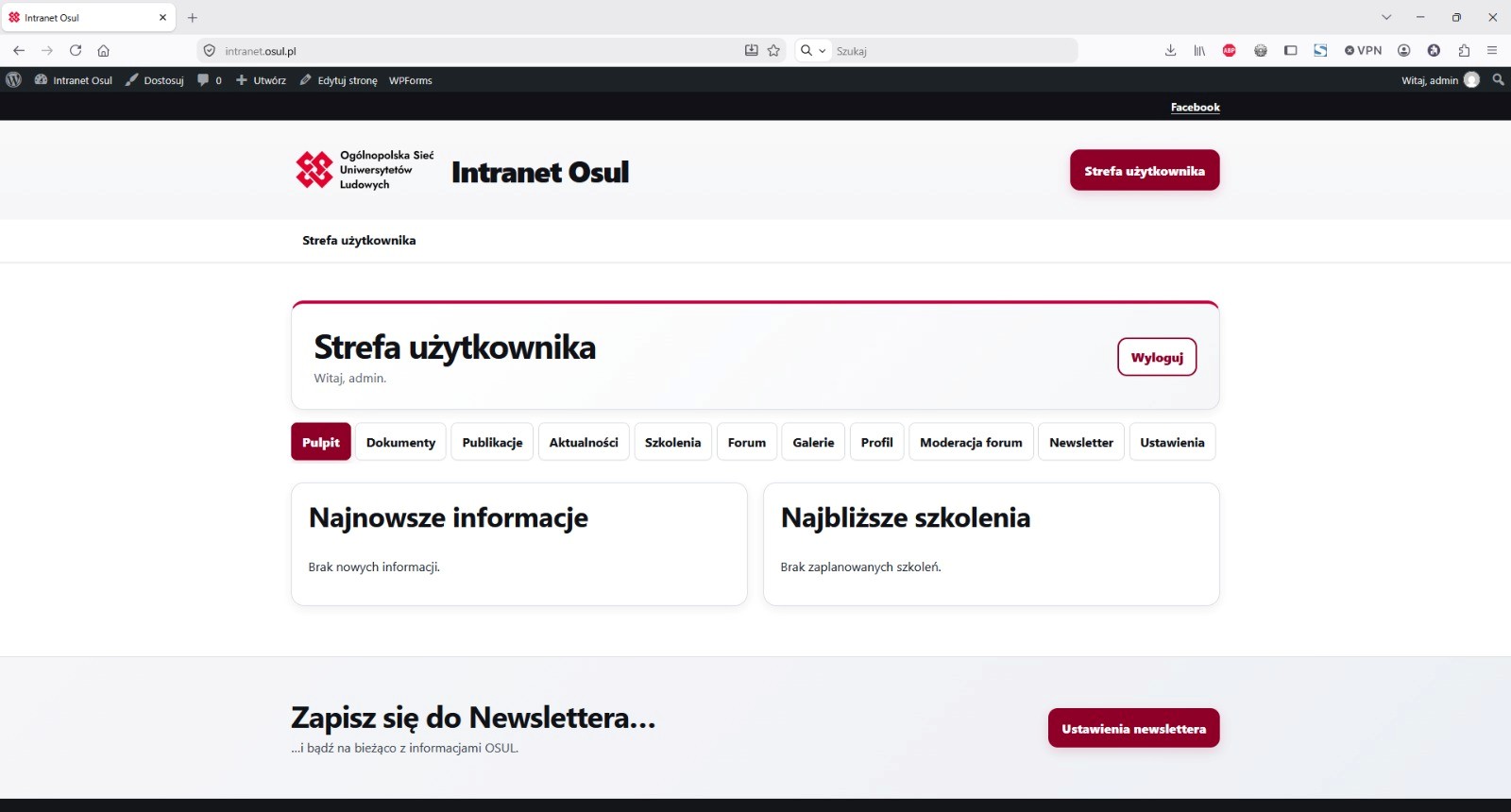The image size is (1511, 812).
Task: Toggle the sidebar panel icon in toolbar
Action: point(1290,51)
